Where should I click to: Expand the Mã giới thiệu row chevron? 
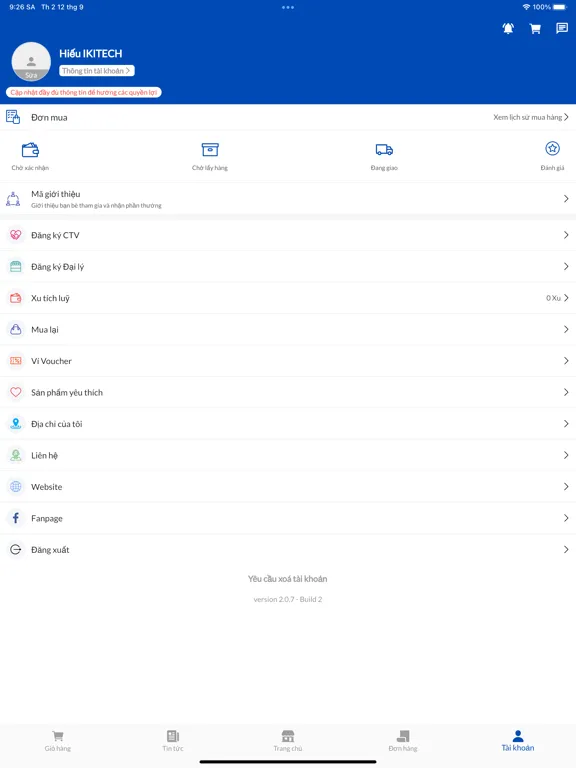tap(566, 198)
